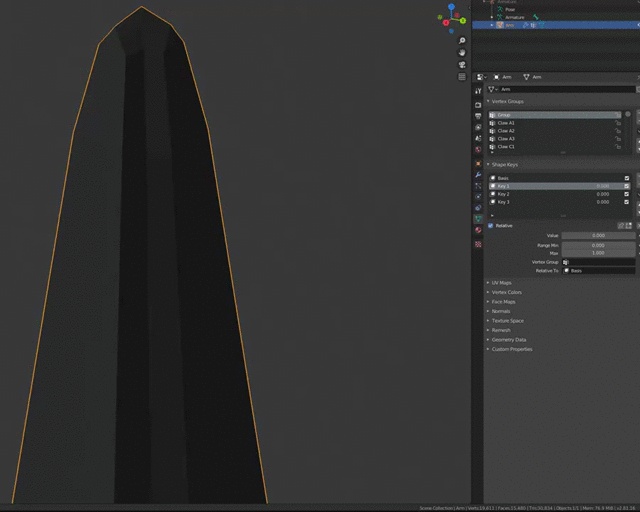This screenshot has height=512, width=640.
Task: Toggle lock on Claw A2 vertex group
Action: tap(618, 131)
